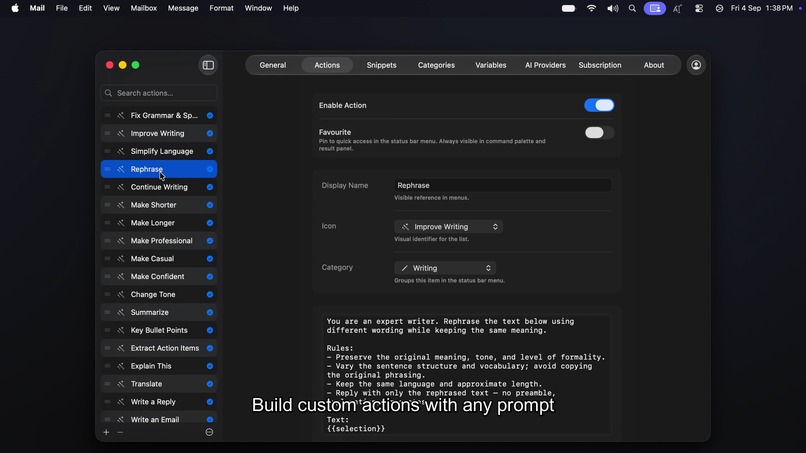Turn off the Enable Action switch
806x453 pixels.
pyautogui.click(x=599, y=105)
